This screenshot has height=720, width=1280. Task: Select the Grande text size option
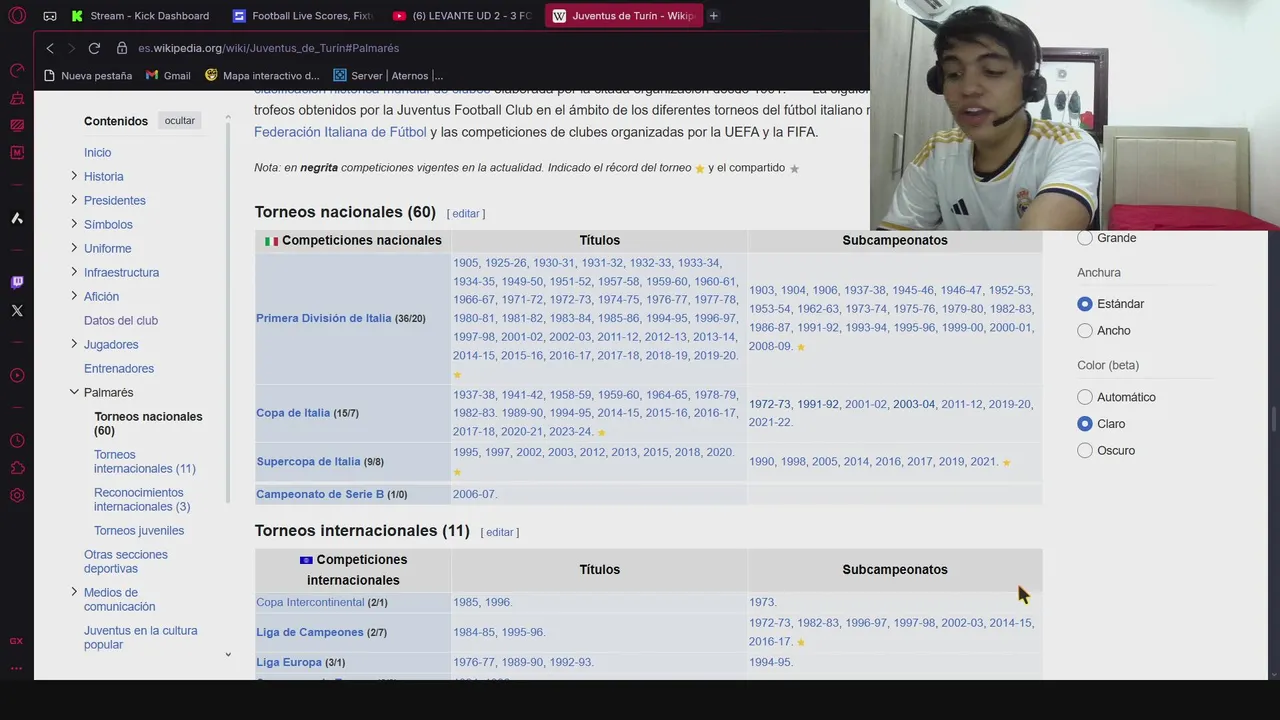[1085, 238]
